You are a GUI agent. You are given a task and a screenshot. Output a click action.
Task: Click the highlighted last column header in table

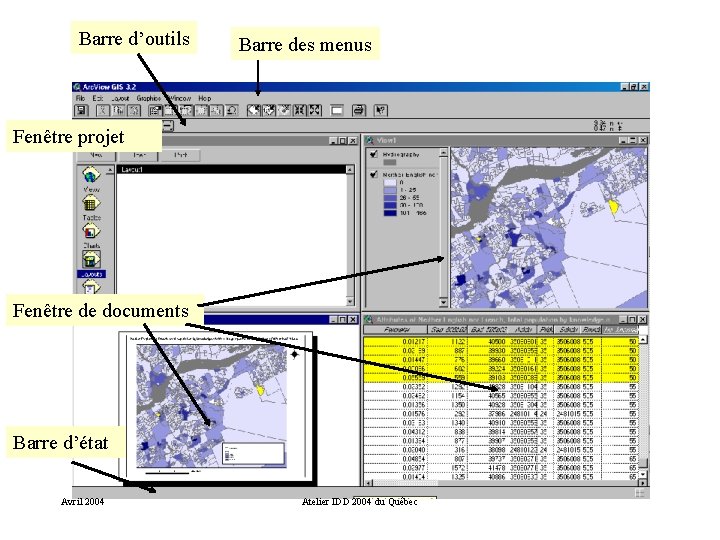(620, 330)
